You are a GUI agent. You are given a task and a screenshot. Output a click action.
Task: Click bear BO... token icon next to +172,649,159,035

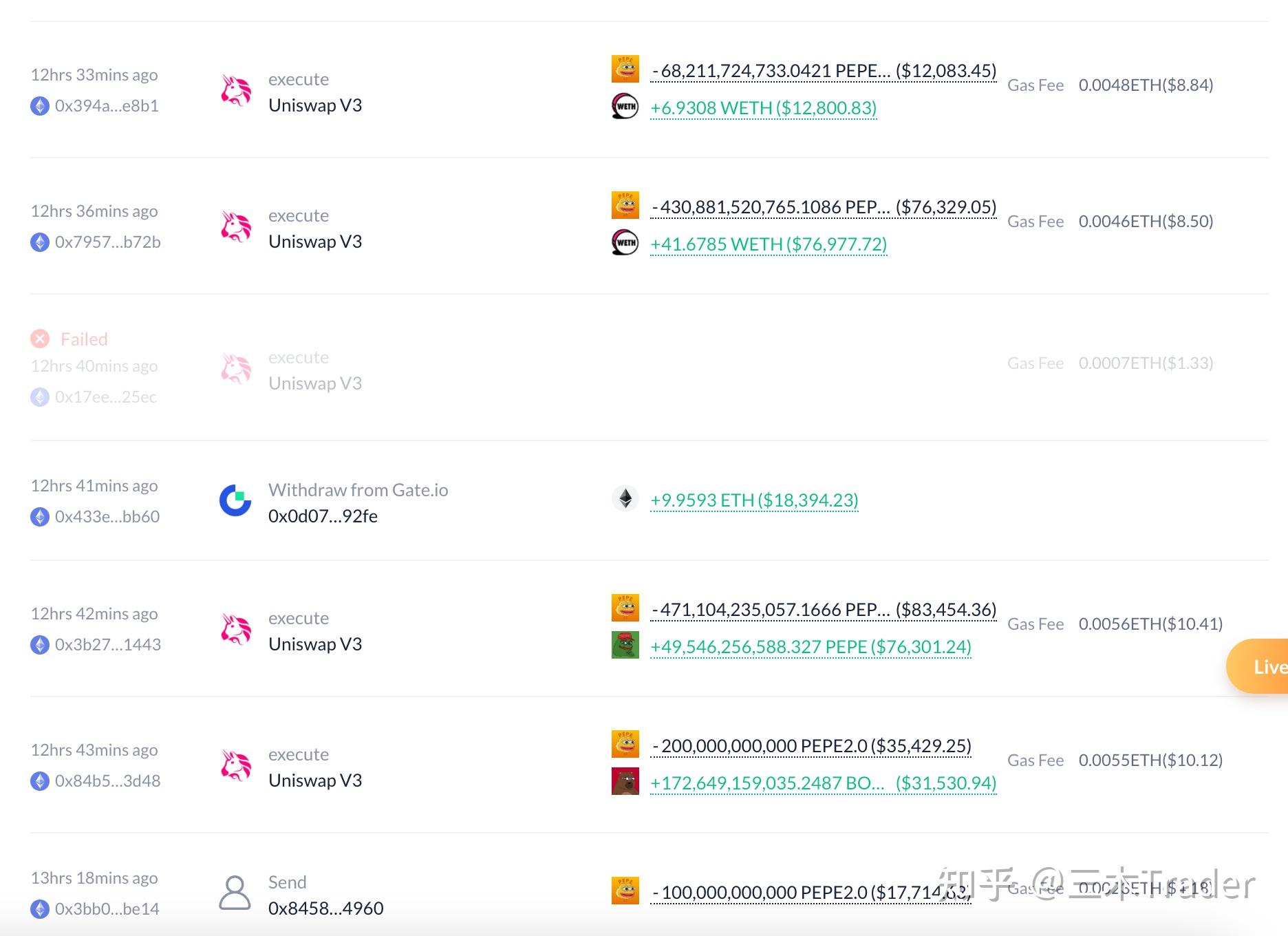(x=625, y=781)
